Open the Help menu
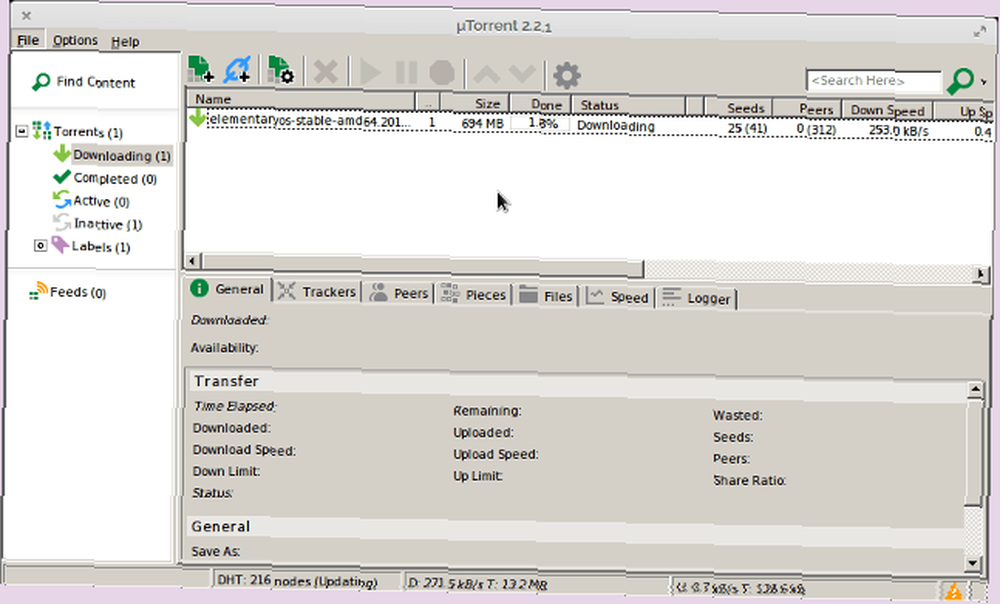 pyautogui.click(x=125, y=42)
